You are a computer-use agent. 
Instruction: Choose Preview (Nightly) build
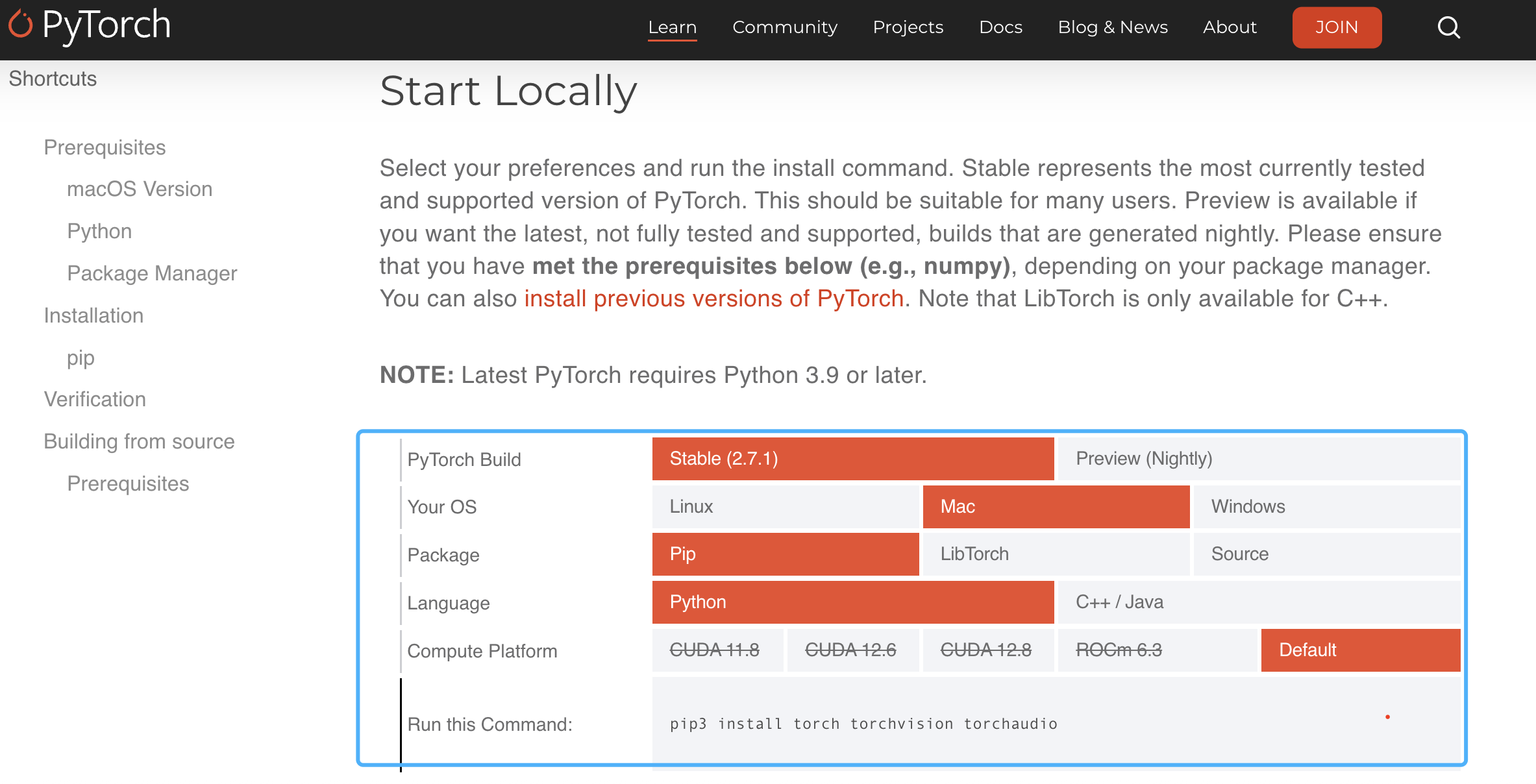point(1258,459)
